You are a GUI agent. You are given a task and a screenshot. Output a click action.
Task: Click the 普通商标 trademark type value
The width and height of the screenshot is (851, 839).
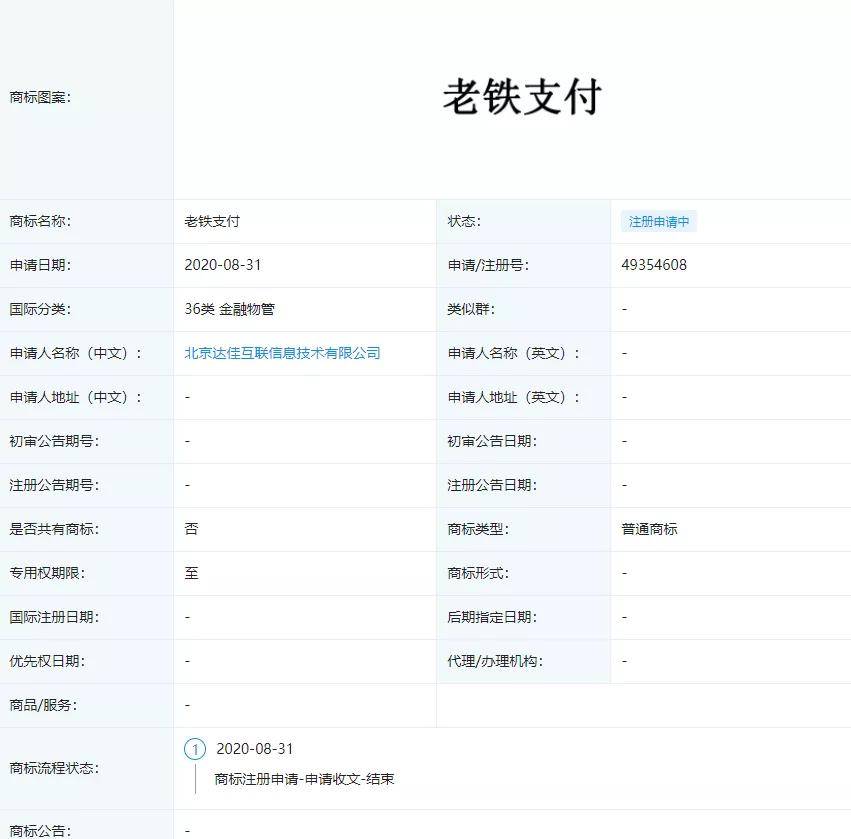[649, 529]
